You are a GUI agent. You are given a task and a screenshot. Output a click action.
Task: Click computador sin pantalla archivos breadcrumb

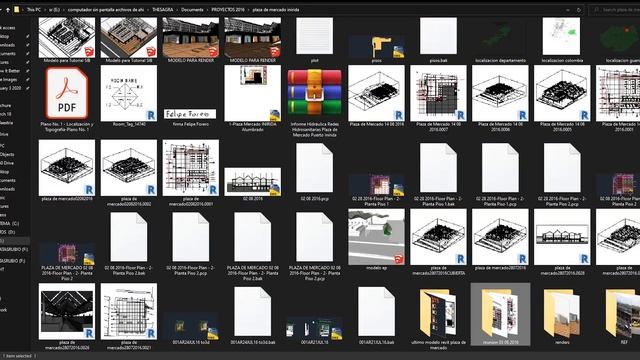click(106, 9)
